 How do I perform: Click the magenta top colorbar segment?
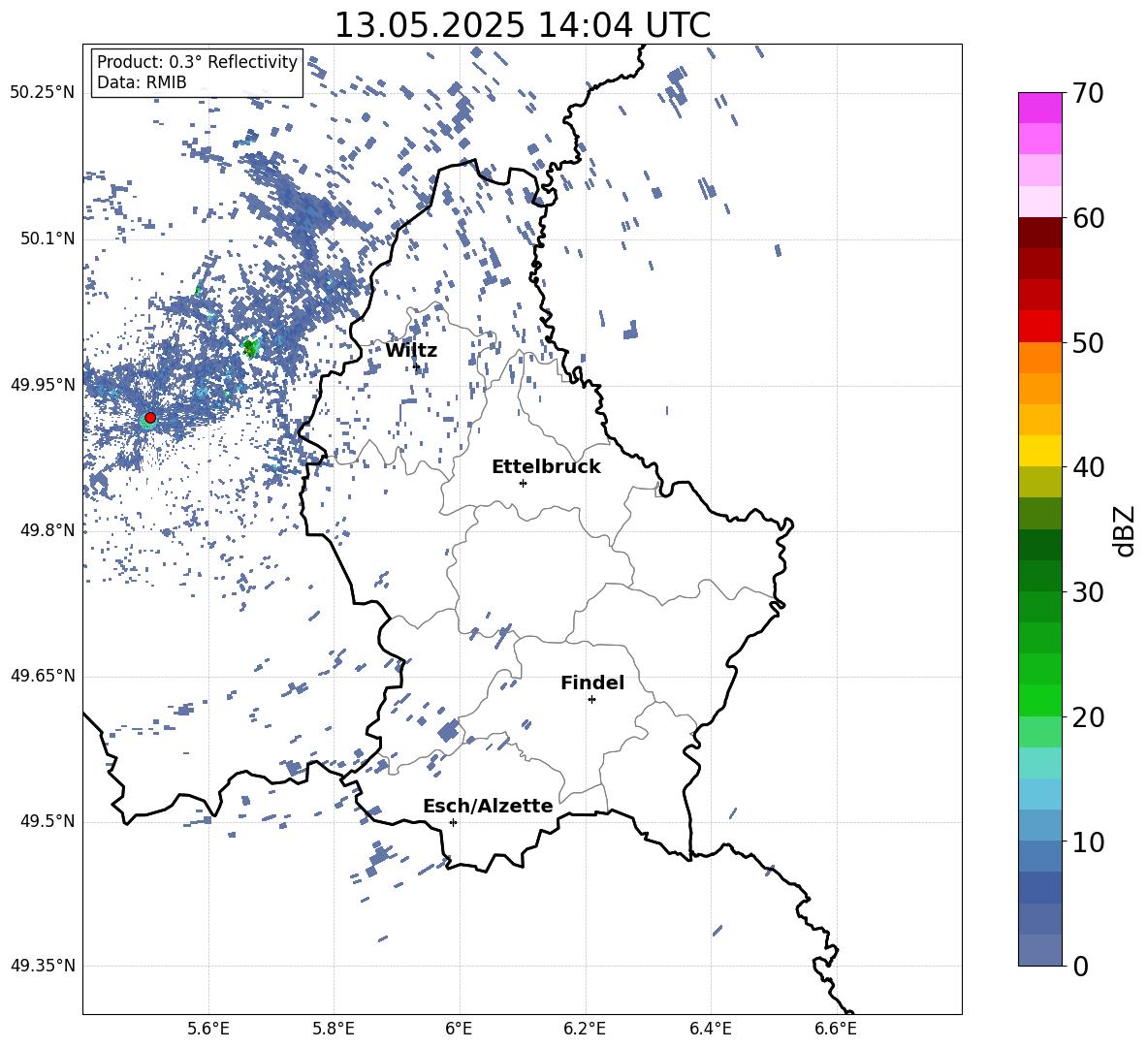tap(1040, 108)
